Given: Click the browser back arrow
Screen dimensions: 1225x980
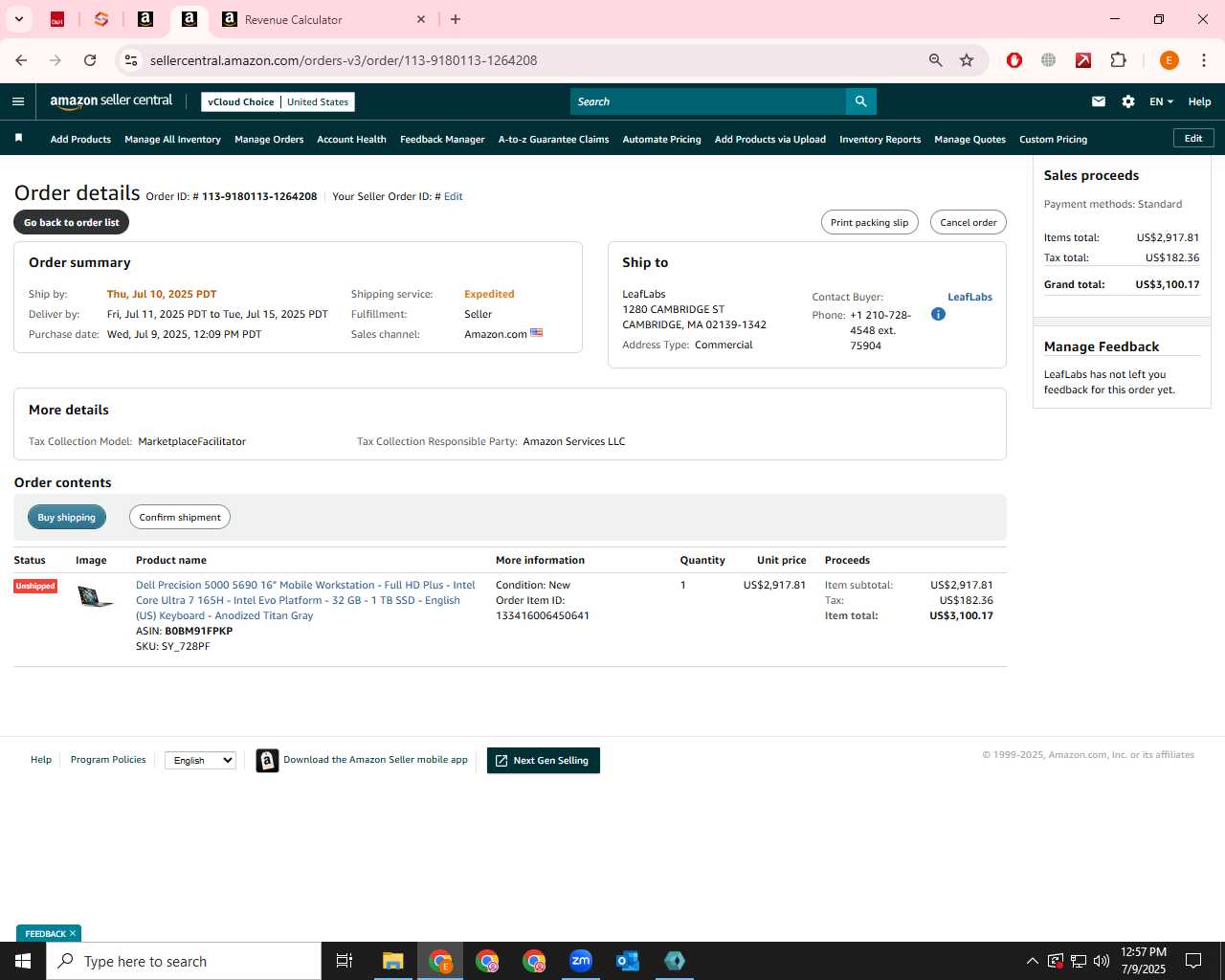Looking at the screenshot, I should 21,60.
